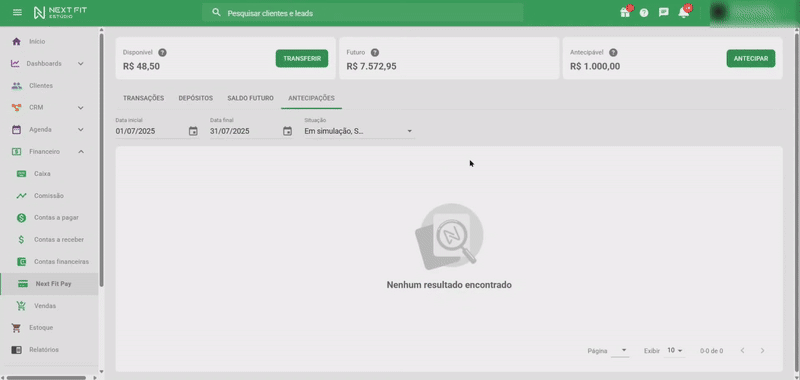Open Data inicial calendar picker
The image size is (800, 380).
point(193,131)
